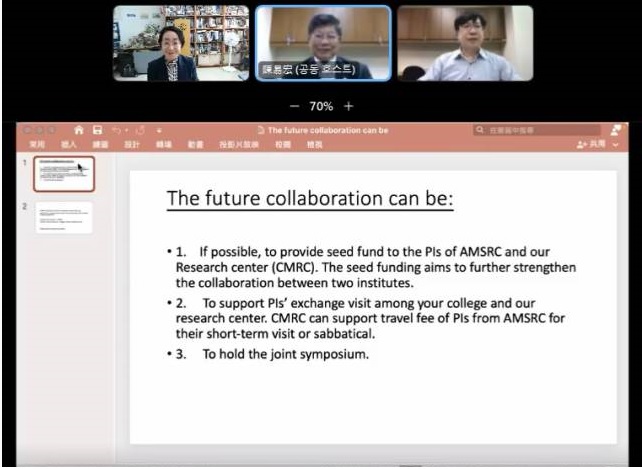Click the Undo arrow icon
Image resolution: width=642 pixels, height=469 pixels.
click(x=116, y=130)
